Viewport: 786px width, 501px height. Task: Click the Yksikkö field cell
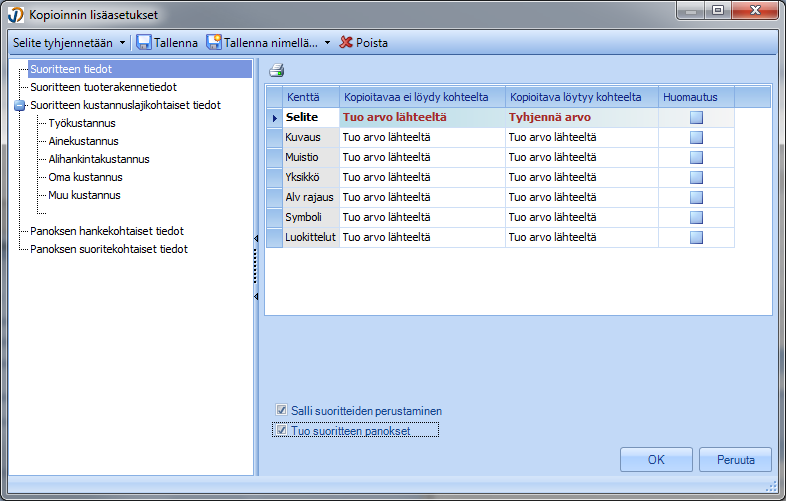[311, 178]
